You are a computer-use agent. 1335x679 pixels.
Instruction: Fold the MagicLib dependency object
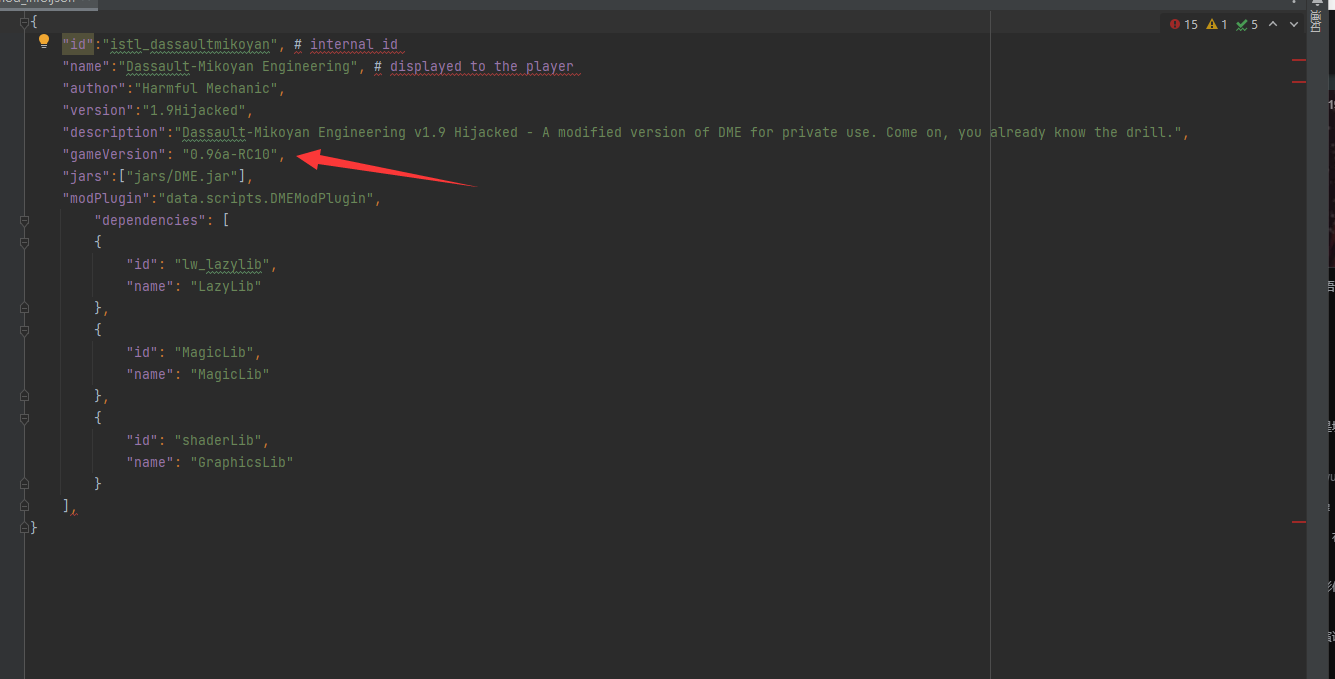click(x=25, y=330)
